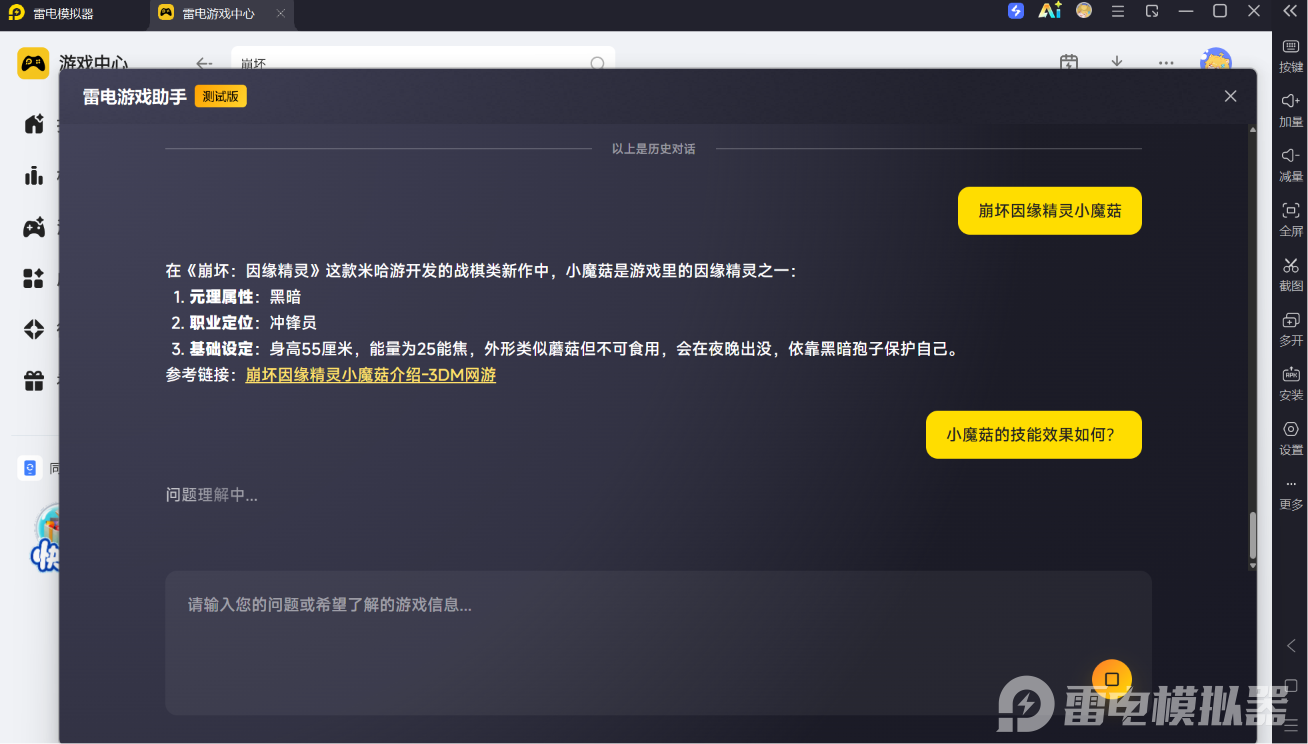Click the 崩坏因缘精灵小魔菇 message bubble
This screenshot has width=1308, height=744.
[x=1050, y=211]
